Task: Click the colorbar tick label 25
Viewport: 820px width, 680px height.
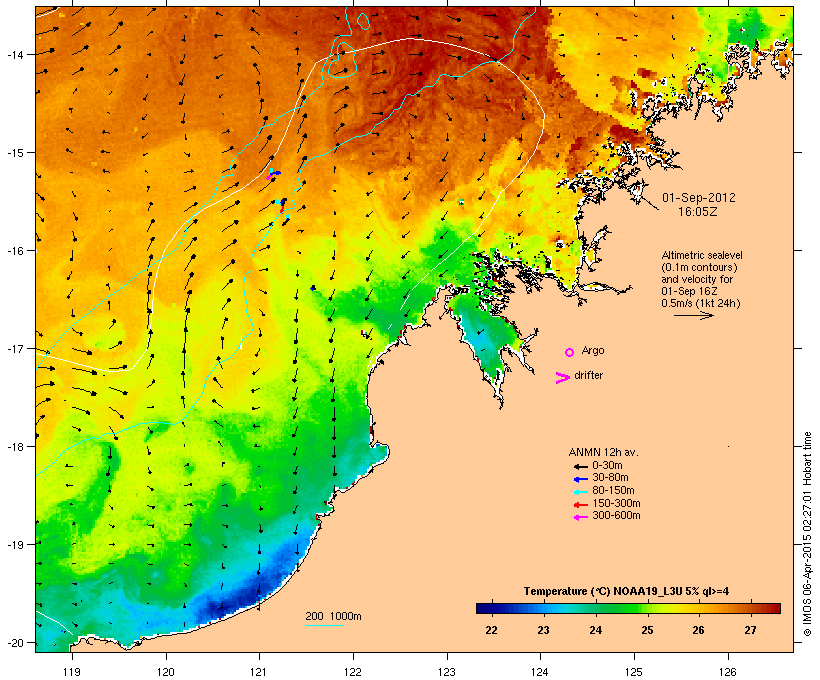Action: pos(647,630)
